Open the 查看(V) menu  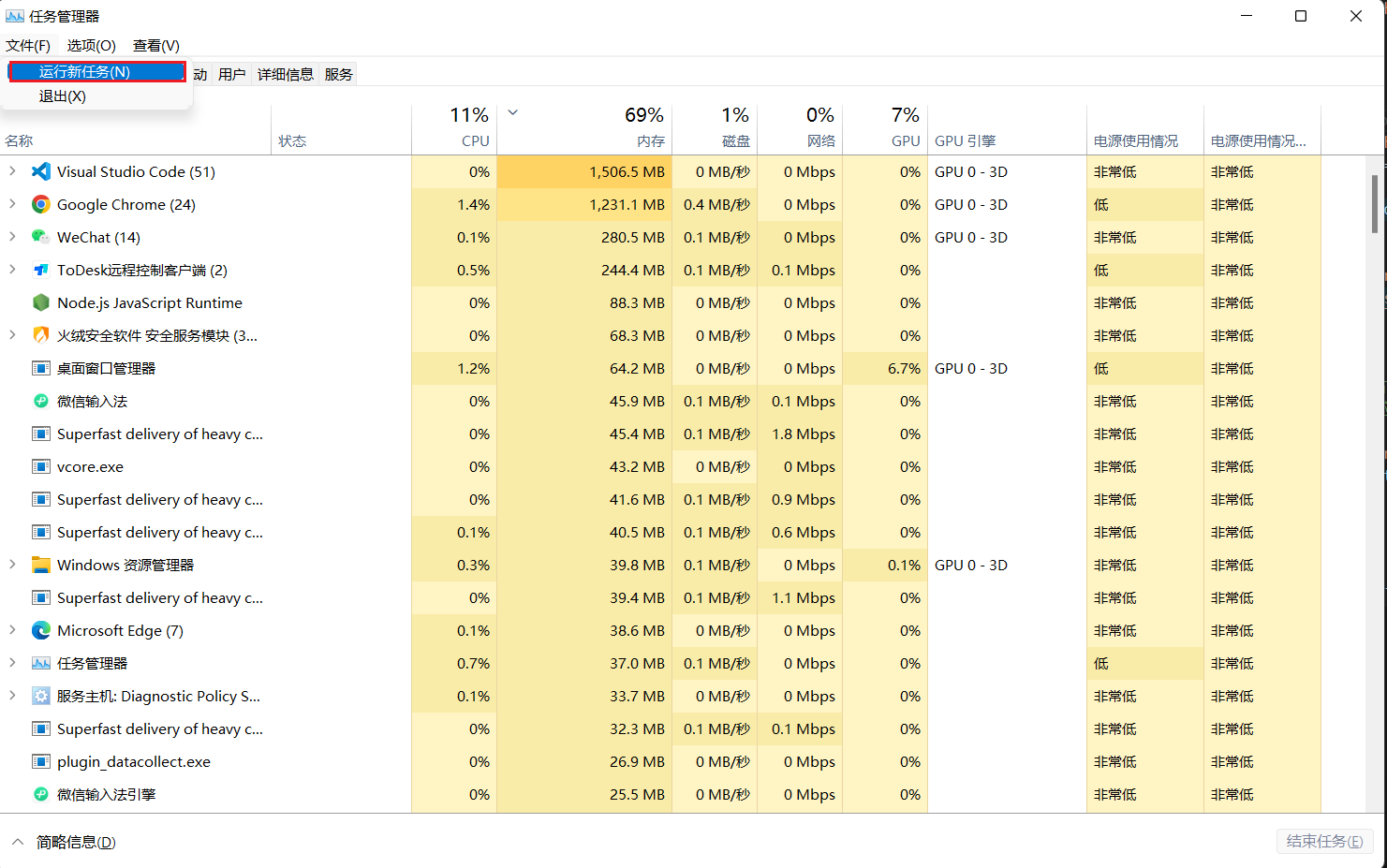(x=156, y=45)
